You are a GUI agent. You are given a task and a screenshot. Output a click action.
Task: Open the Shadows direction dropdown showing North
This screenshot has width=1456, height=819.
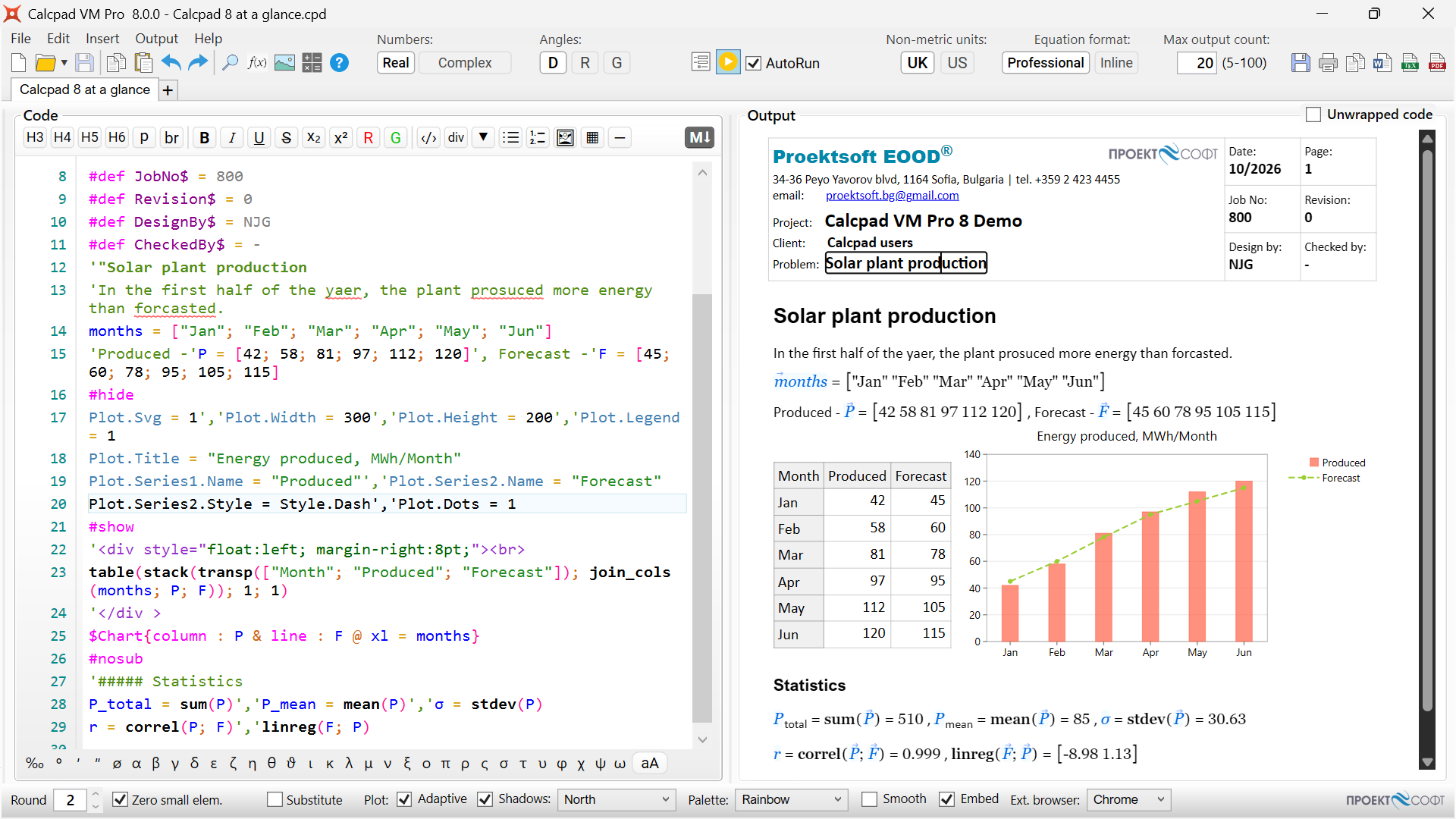click(617, 799)
